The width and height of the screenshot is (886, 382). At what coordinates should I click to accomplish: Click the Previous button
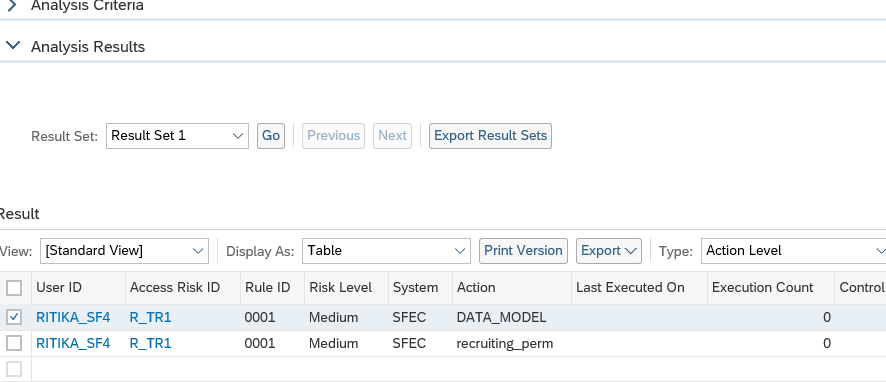333,136
